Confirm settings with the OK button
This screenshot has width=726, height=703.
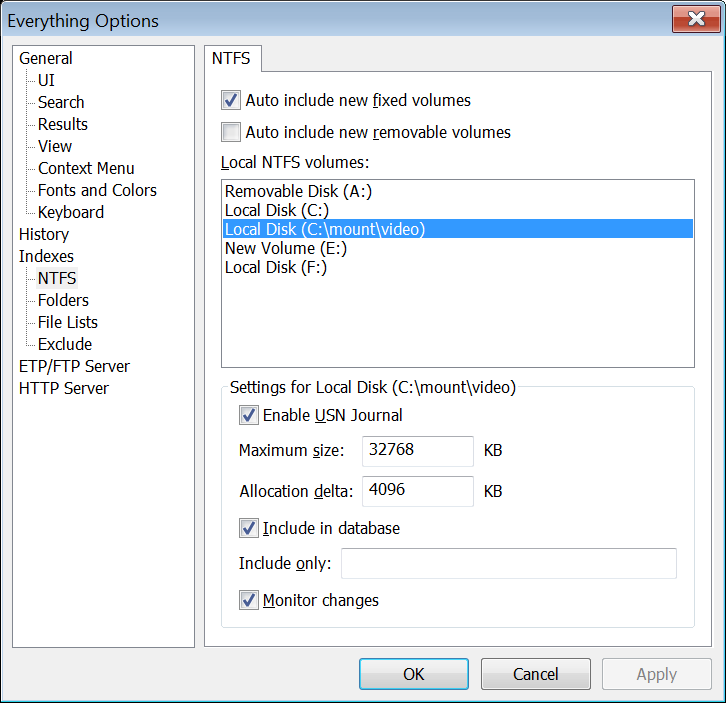click(x=414, y=674)
